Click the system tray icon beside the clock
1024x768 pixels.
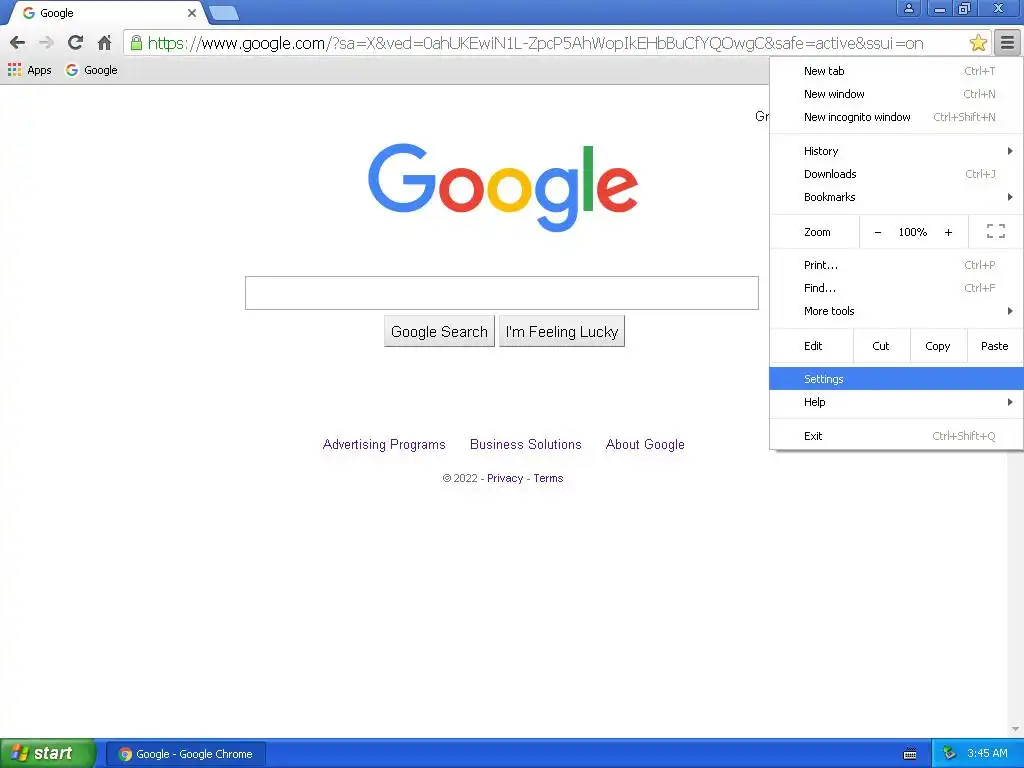pyautogui.click(x=949, y=754)
